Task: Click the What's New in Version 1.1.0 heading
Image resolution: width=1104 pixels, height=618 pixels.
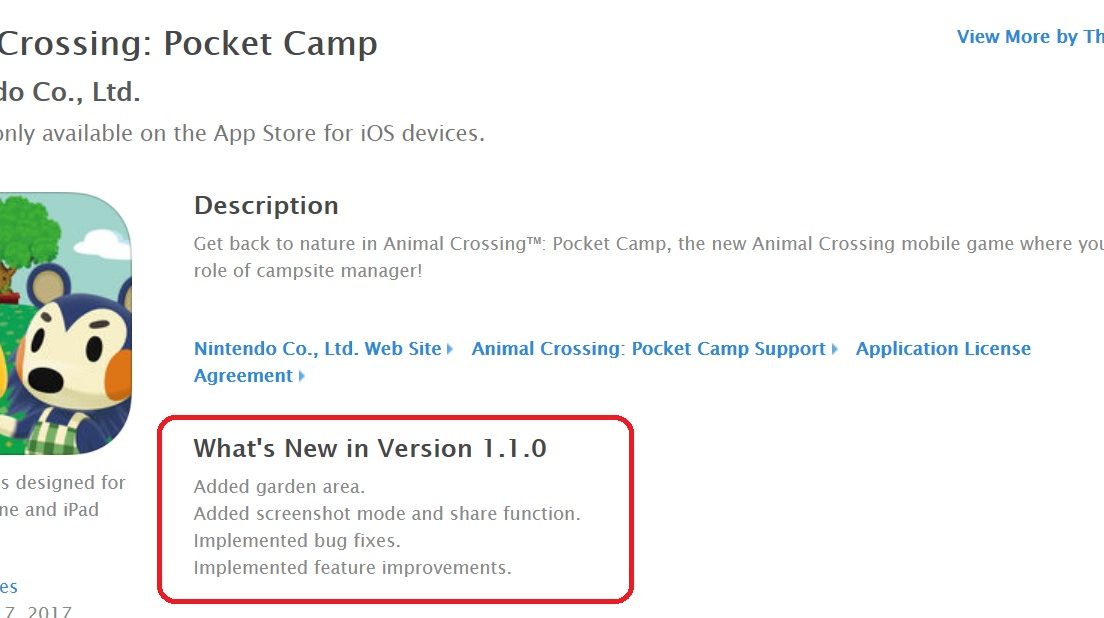Action: [x=370, y=449]
